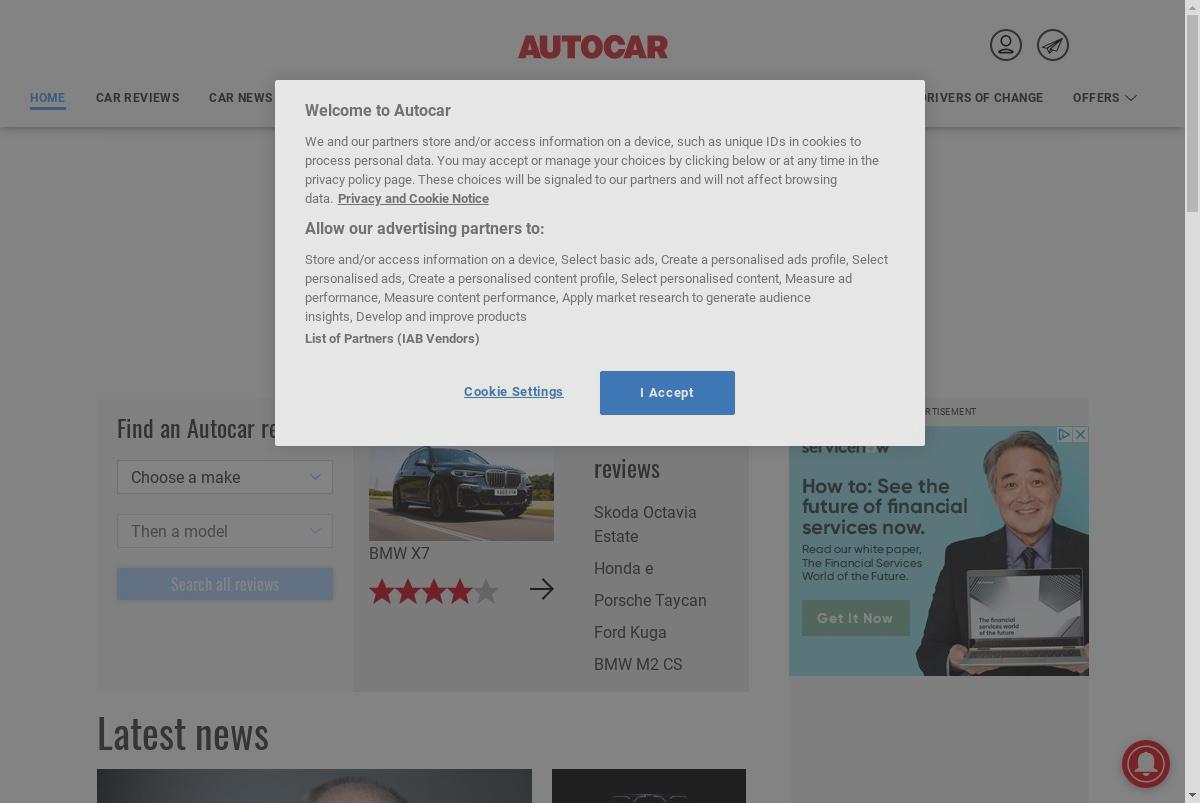Open the Honda e review
1200x803 pixels.
point(624,568)
